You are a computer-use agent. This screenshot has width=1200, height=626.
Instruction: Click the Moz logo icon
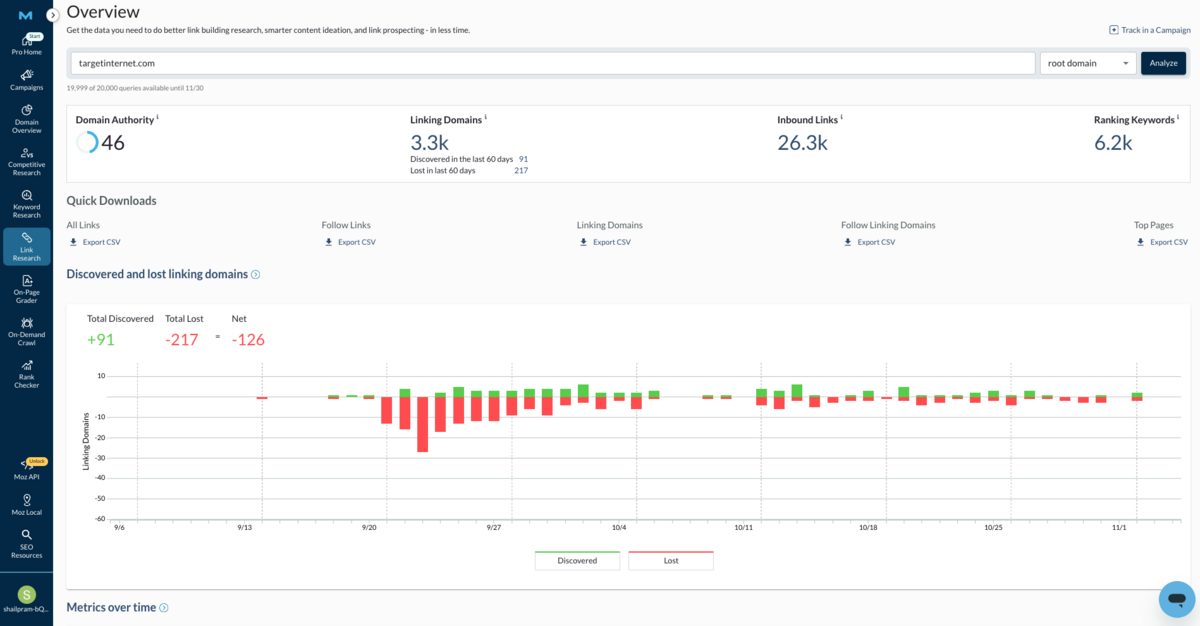[x=26, y=15]
